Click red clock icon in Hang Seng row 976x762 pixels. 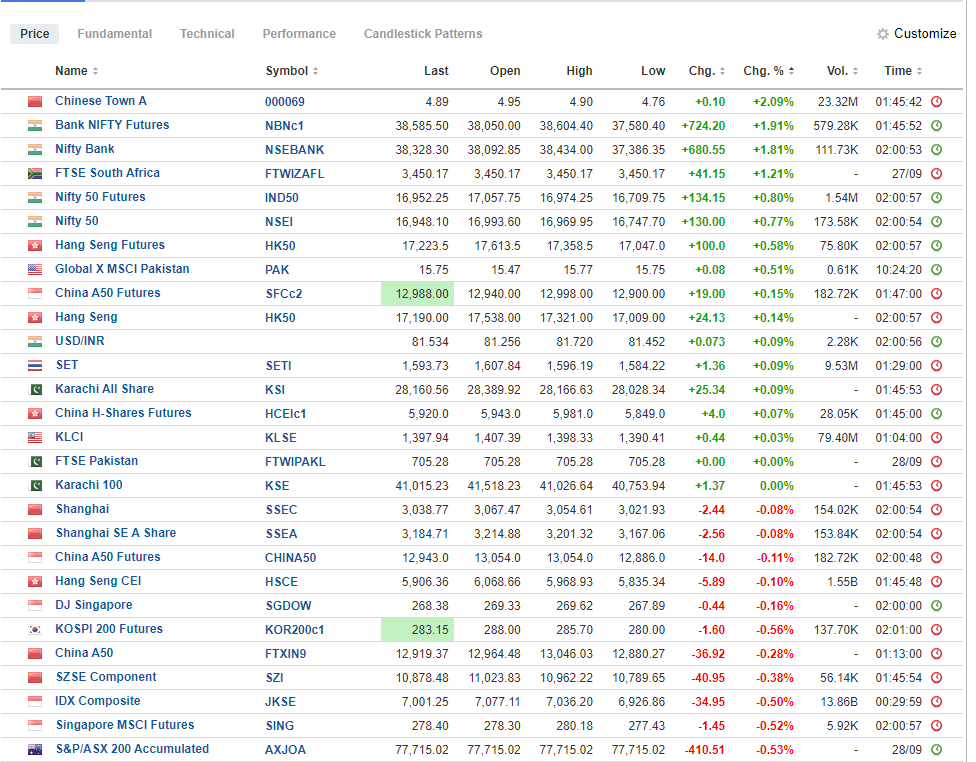936,318
